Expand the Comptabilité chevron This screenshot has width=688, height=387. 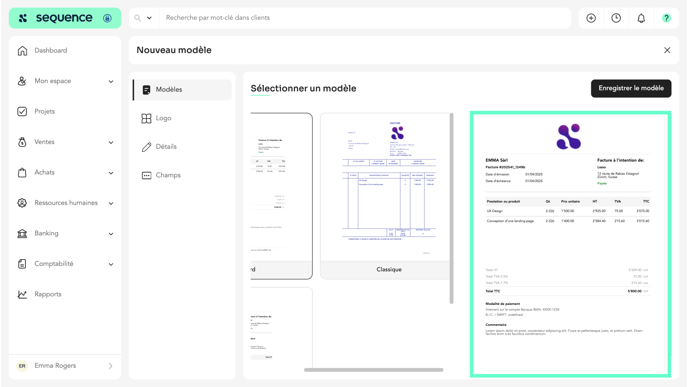[111, 264]
